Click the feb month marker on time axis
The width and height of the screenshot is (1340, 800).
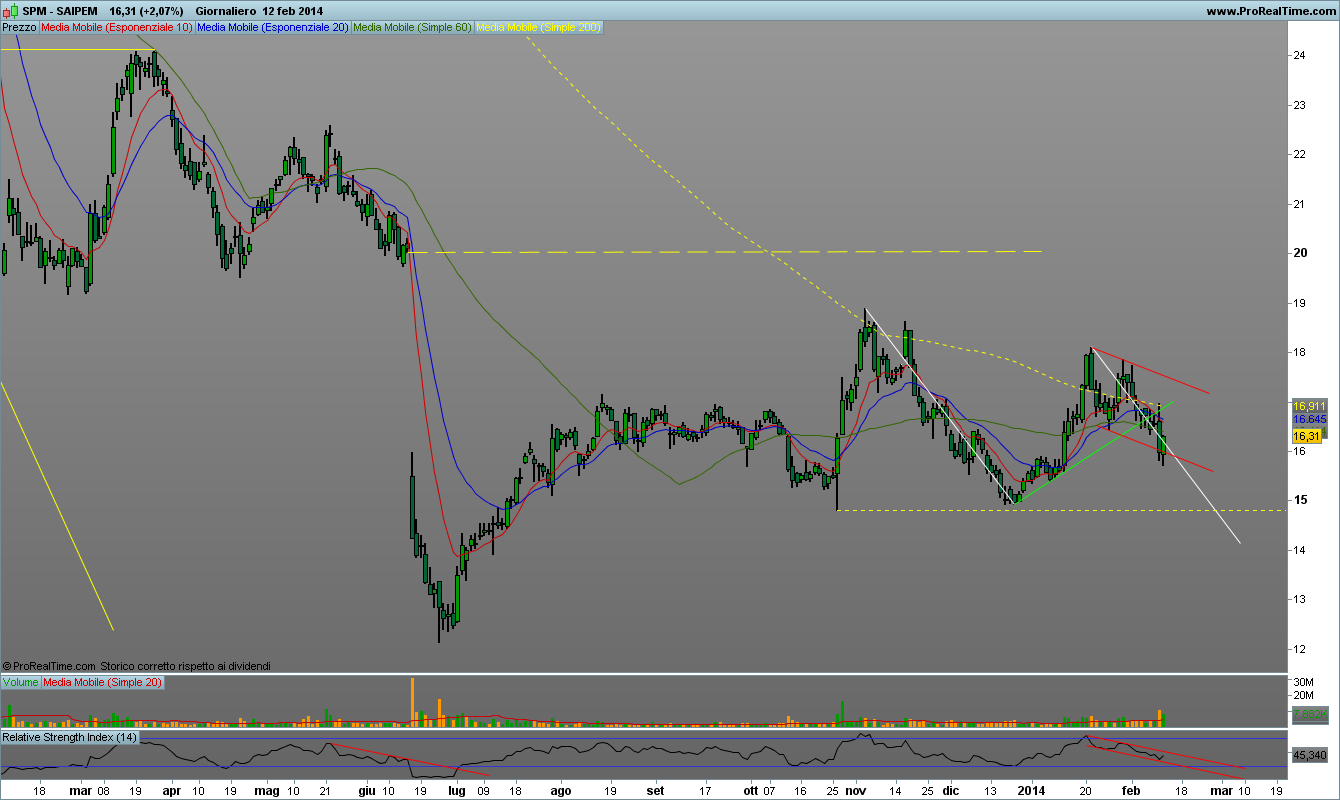coord(1131,789)
